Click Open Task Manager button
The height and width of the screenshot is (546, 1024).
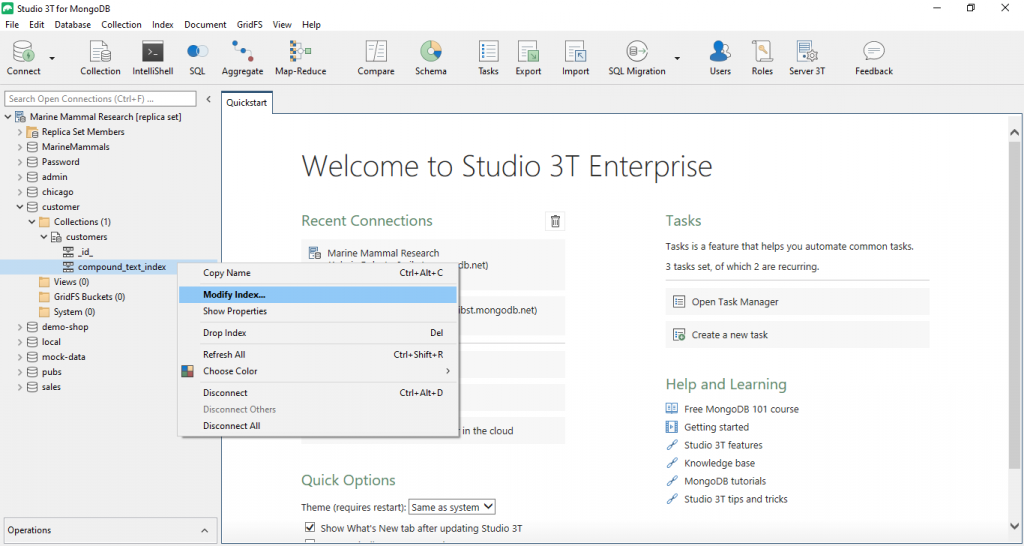[x=797, y=302]
